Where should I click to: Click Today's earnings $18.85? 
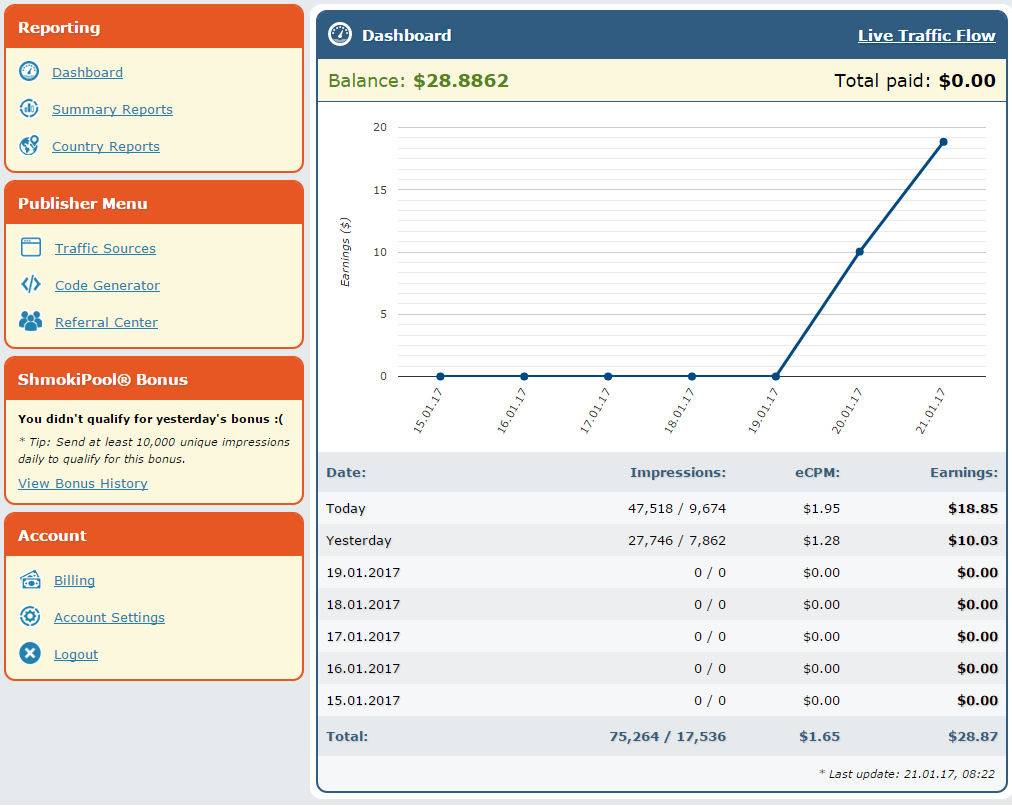(x=973, y=509)
